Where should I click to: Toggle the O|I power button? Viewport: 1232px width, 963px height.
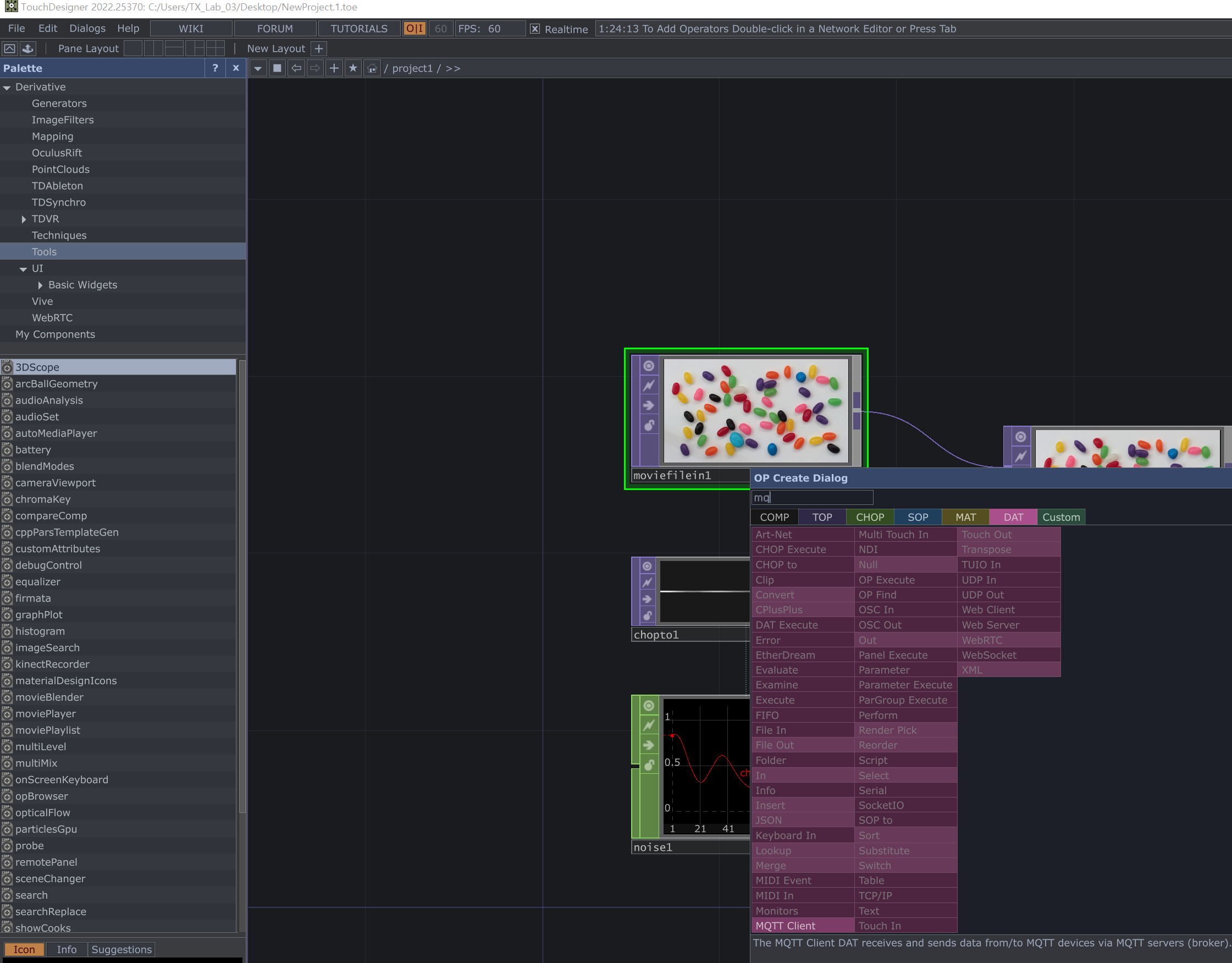tap(414, 29)
